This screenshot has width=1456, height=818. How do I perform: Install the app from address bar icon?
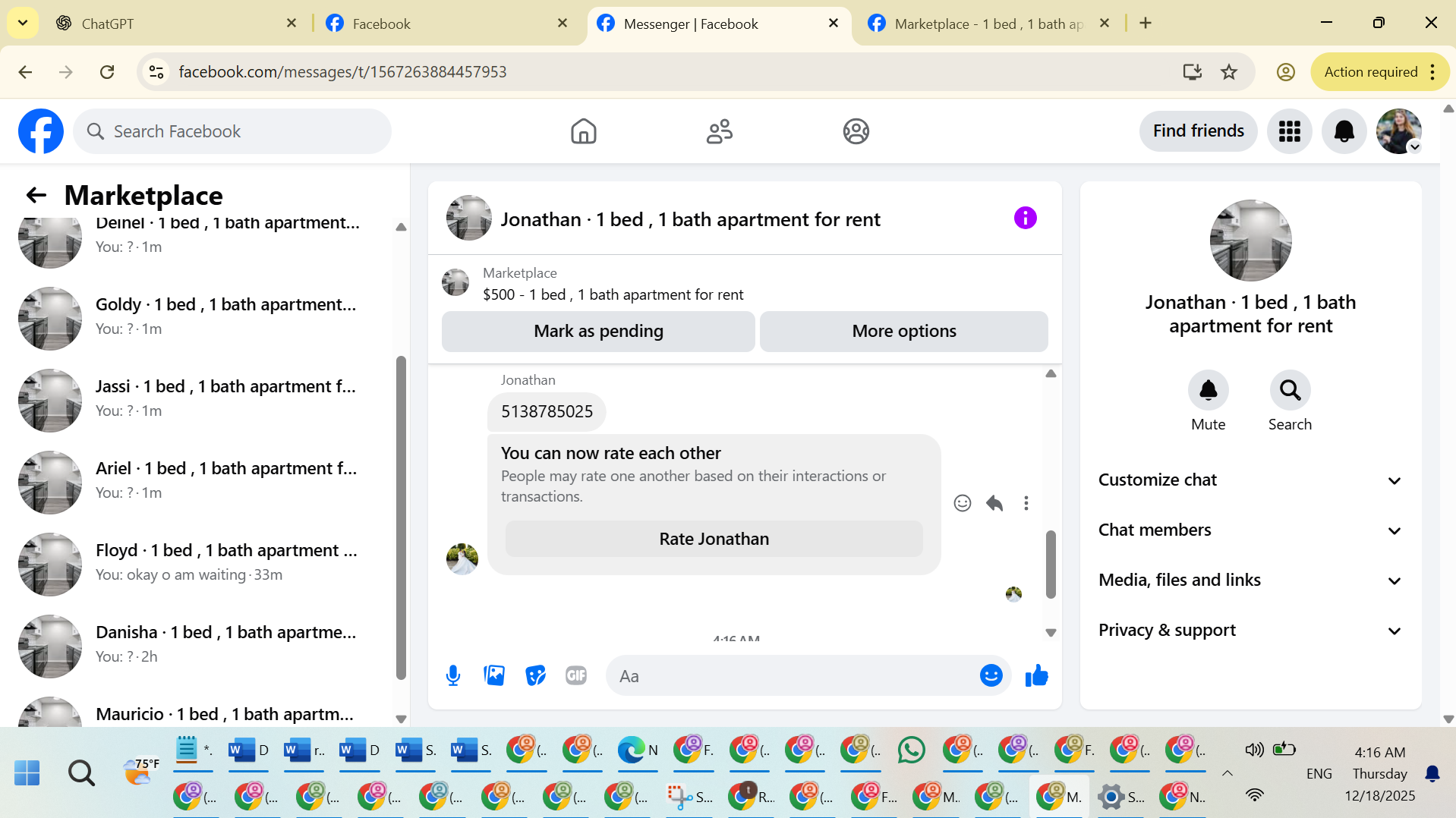click(1192, 72)
